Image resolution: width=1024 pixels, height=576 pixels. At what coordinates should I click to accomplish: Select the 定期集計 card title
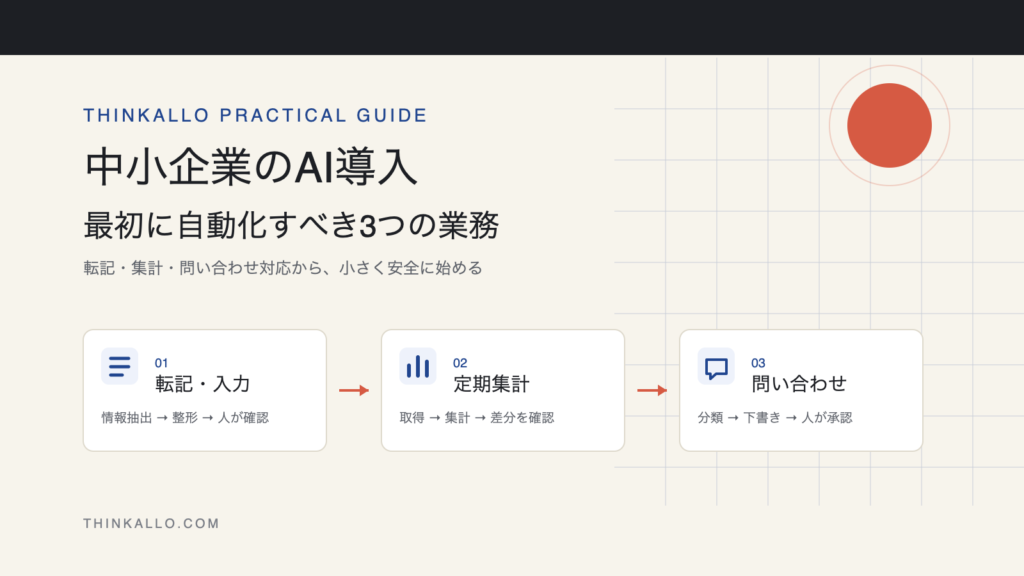(491, 384)
